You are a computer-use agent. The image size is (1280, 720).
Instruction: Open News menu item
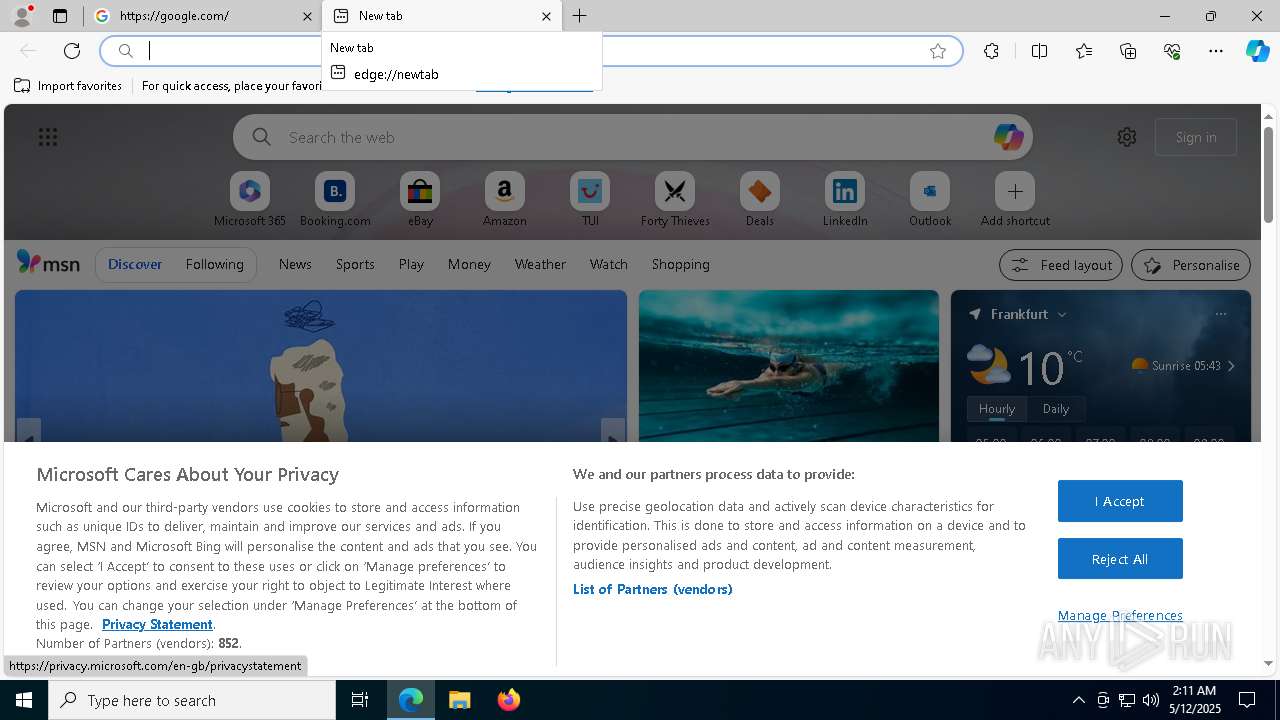(295, 264)
